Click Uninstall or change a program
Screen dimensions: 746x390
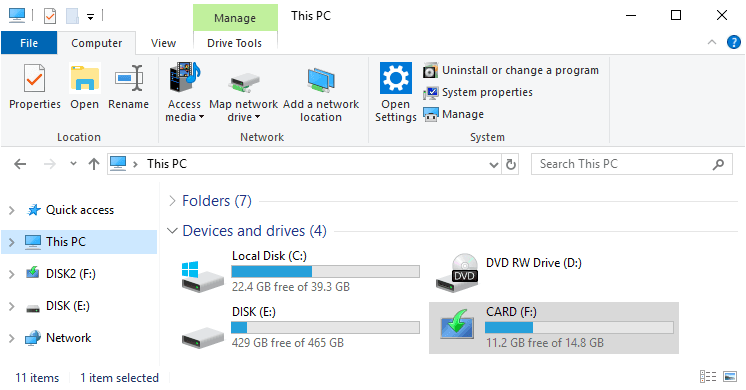pos(511,70)
